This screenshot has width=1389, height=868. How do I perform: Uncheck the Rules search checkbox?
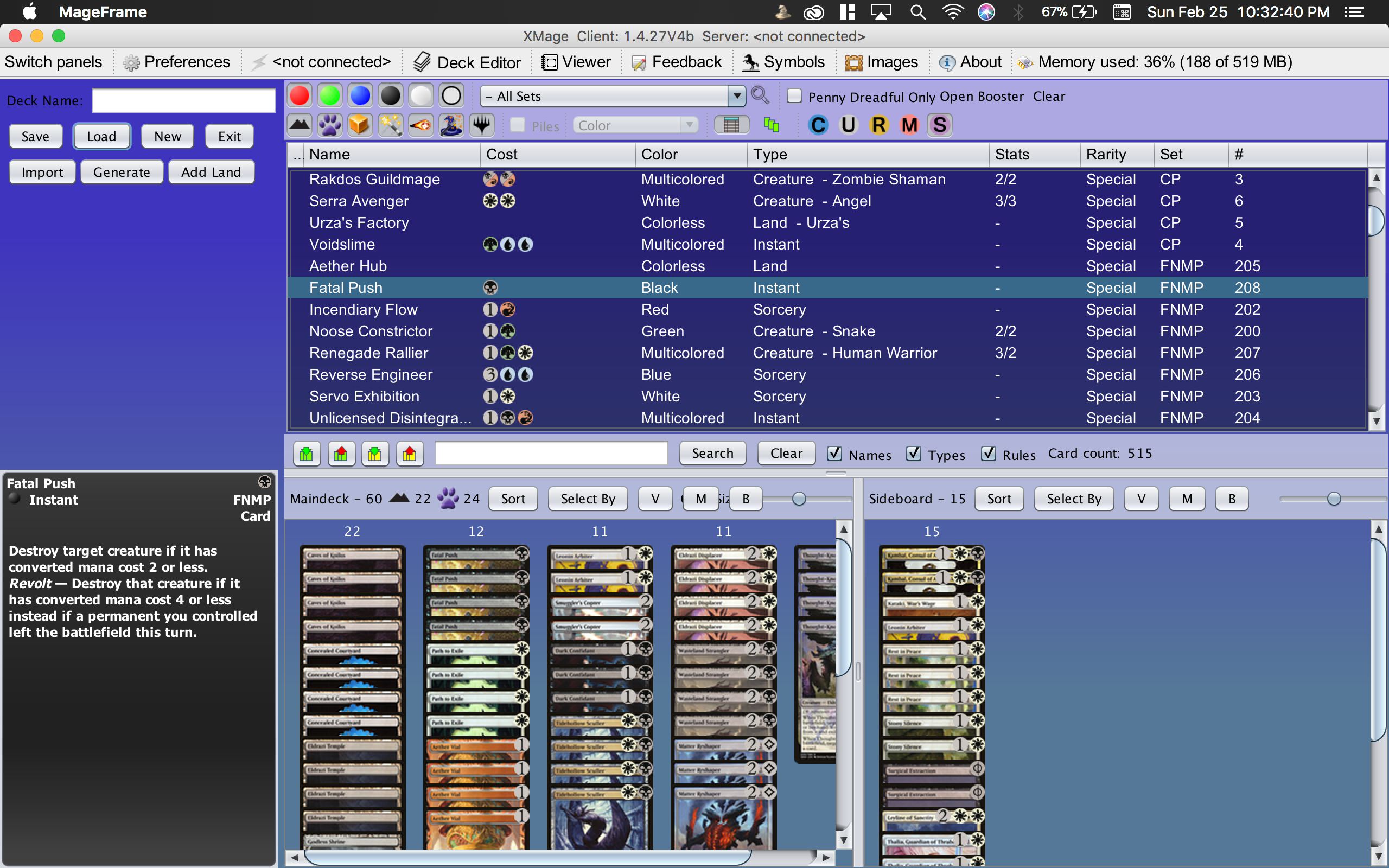click(989, 454)
